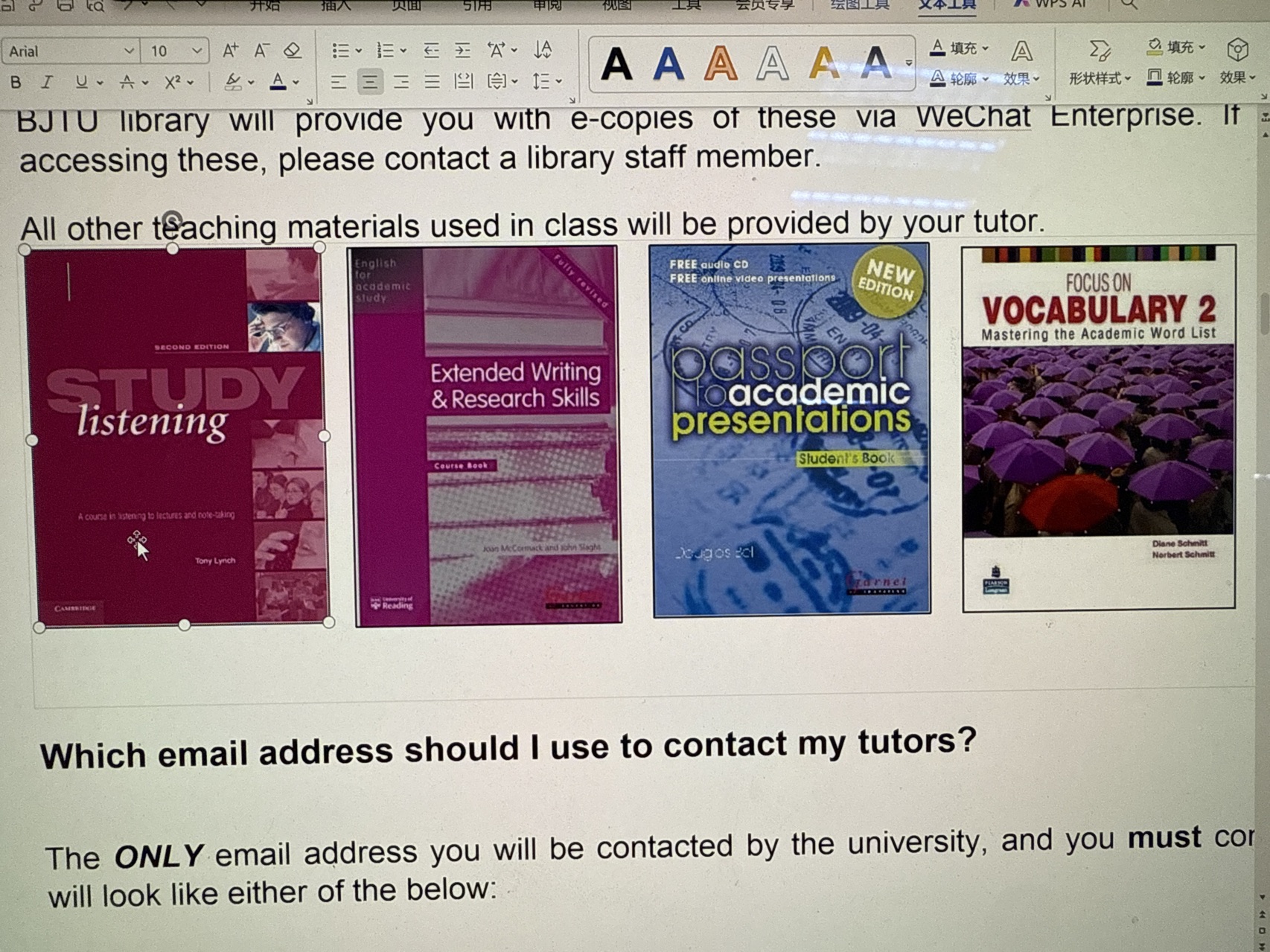This screenshot has width=1270, height=952.
Task: Open the text 填充 fill option
Action: pos(960,48)
